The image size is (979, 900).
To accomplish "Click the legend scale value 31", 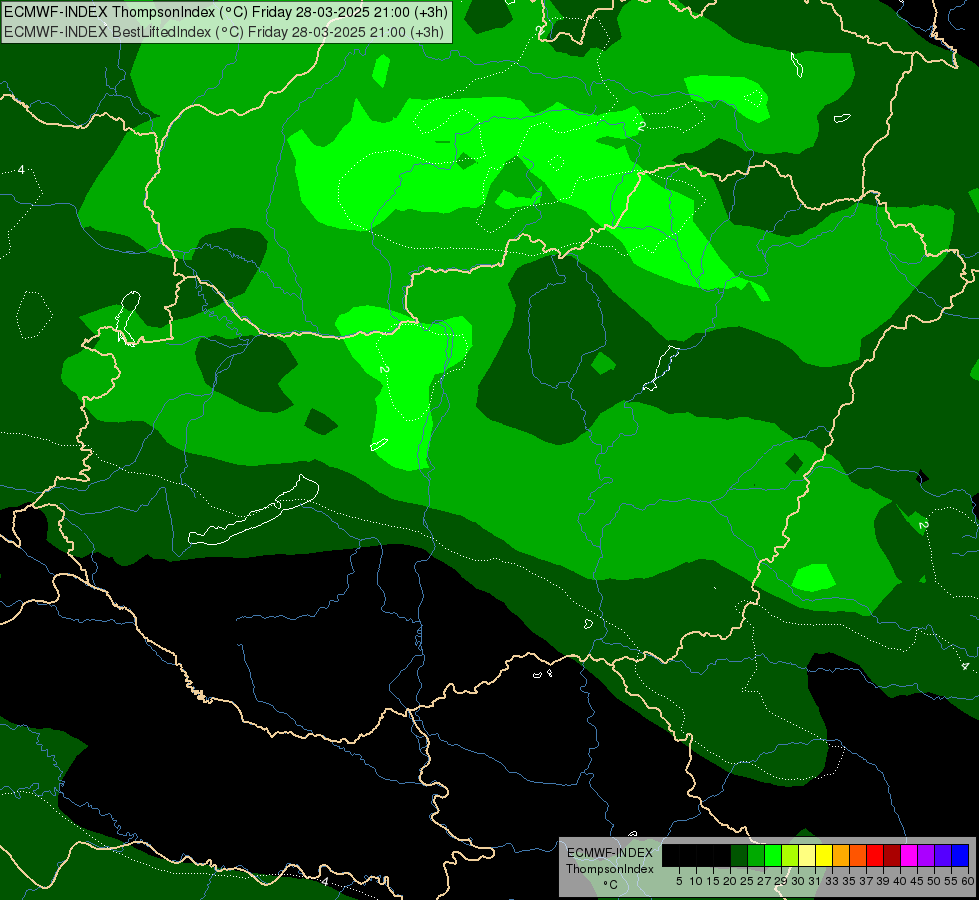I will (815, 881).
